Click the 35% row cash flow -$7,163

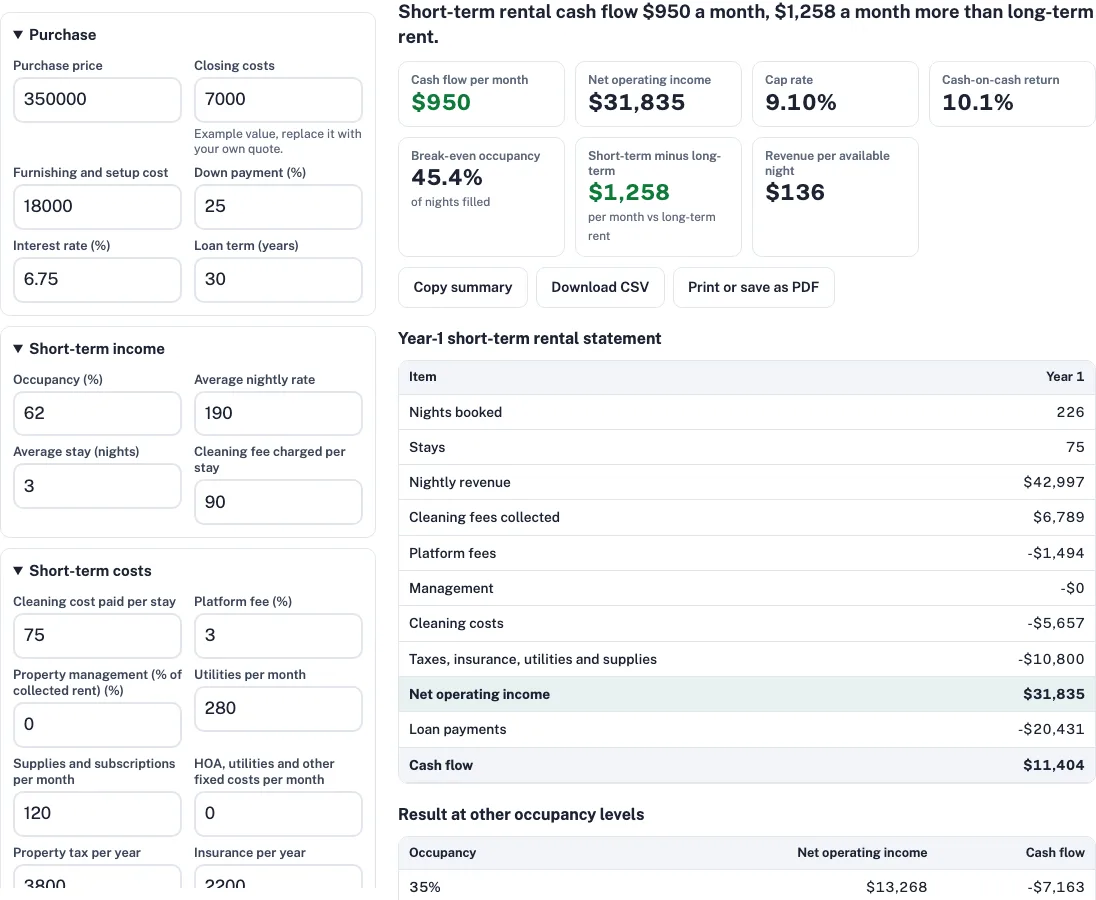(1056, 887)
